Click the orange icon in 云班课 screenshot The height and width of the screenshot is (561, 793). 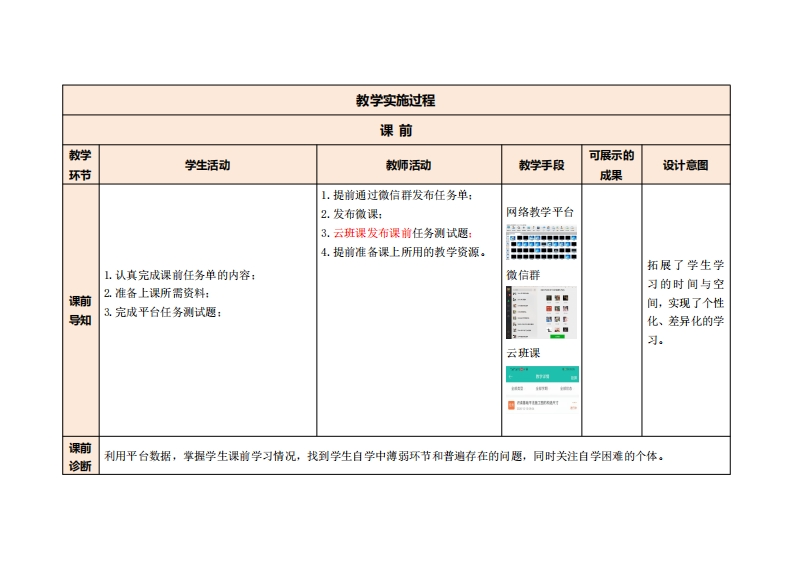tap(511, 405)
